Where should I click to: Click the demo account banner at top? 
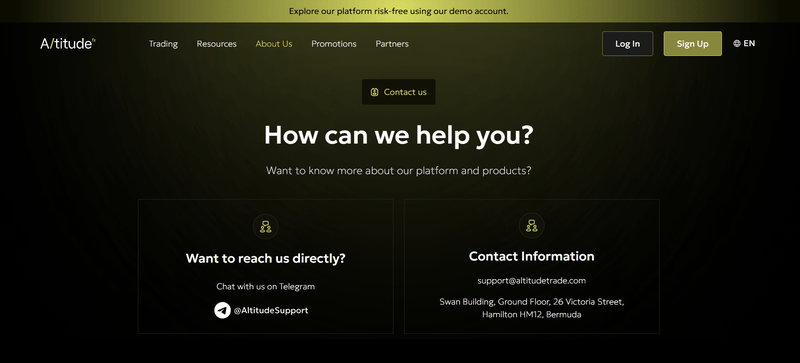[x=400, y=11]
